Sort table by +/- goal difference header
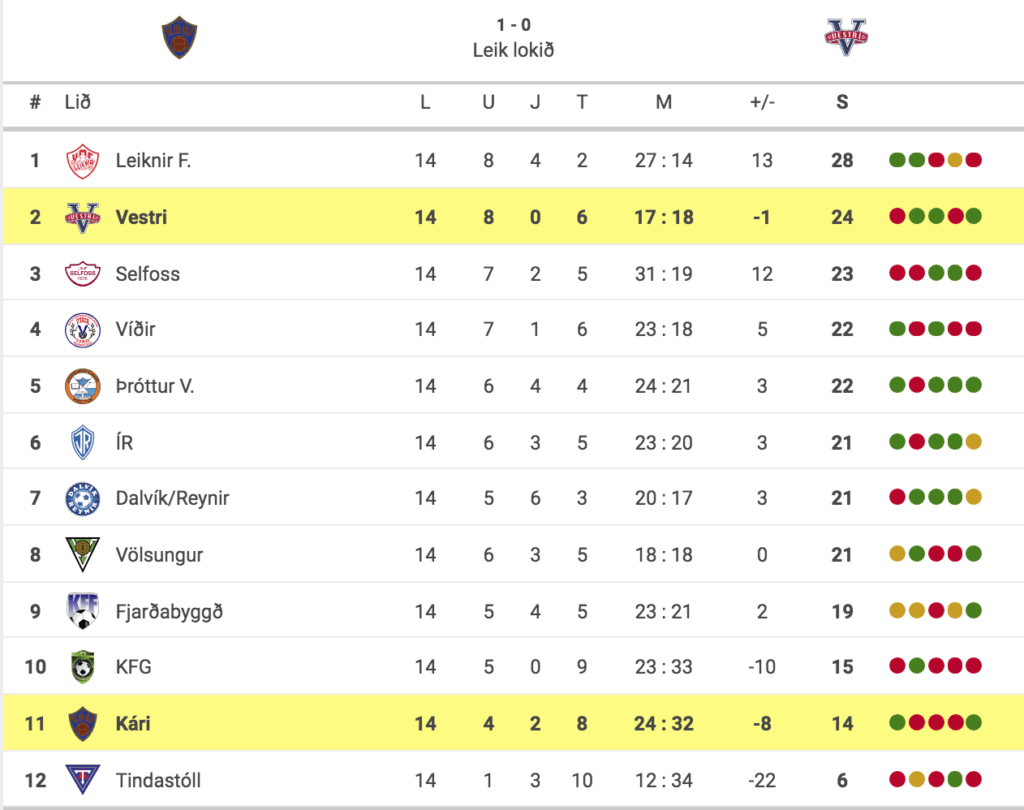 (x=762, y=102)
